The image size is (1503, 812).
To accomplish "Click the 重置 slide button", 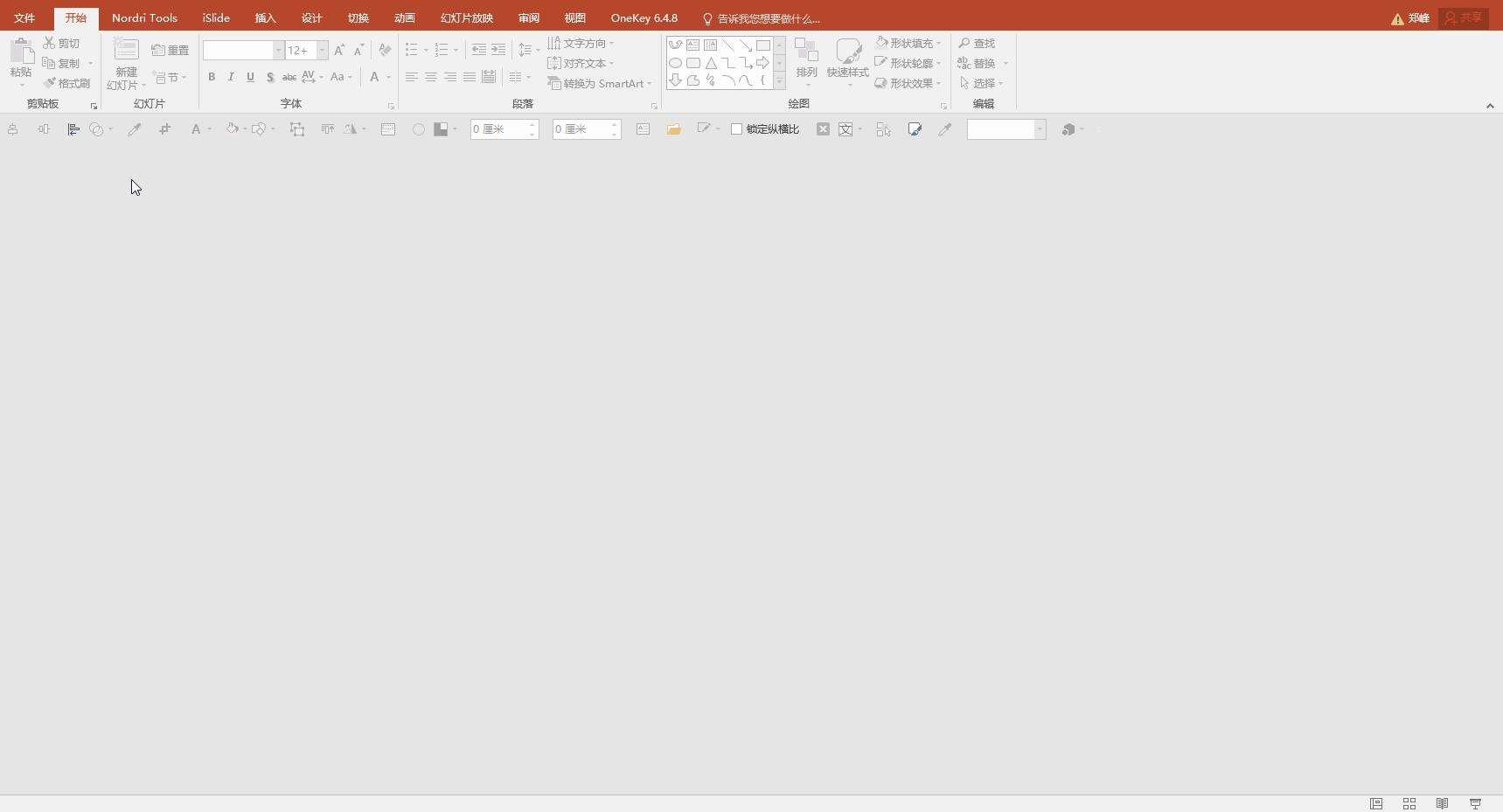I will (x=170, y=50).
